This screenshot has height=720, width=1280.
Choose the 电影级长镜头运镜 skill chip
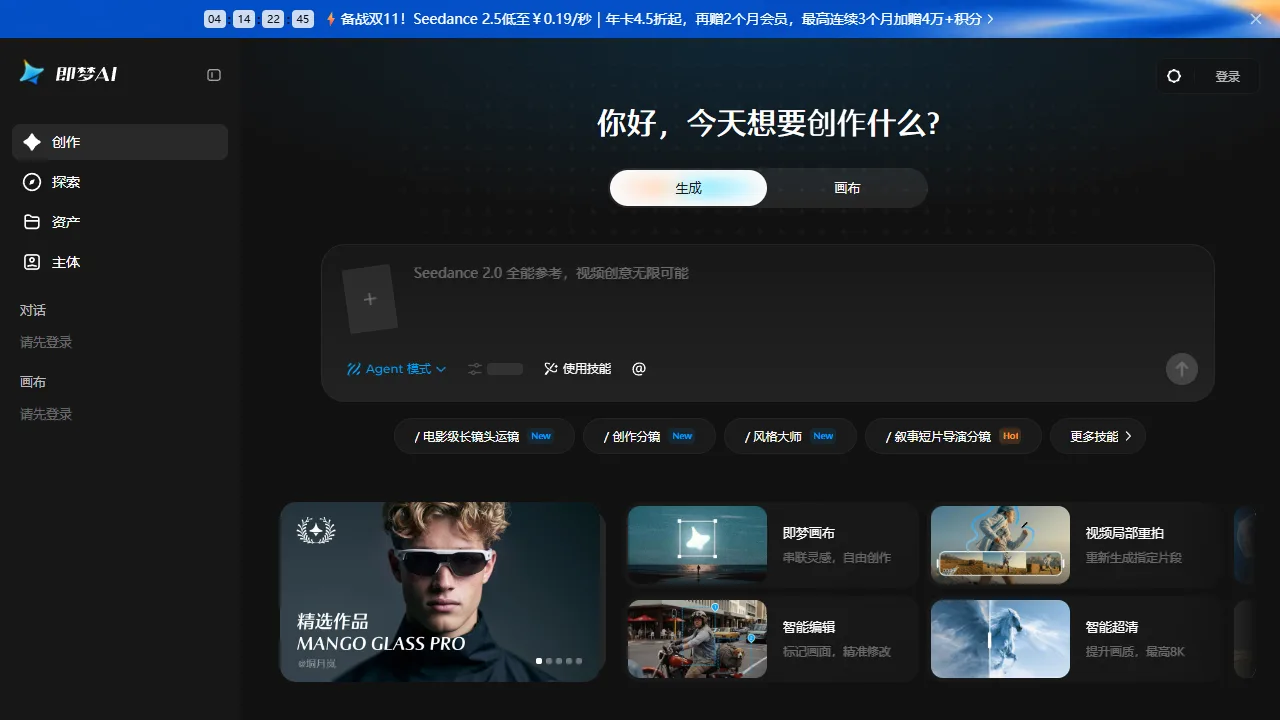[484, 436]
